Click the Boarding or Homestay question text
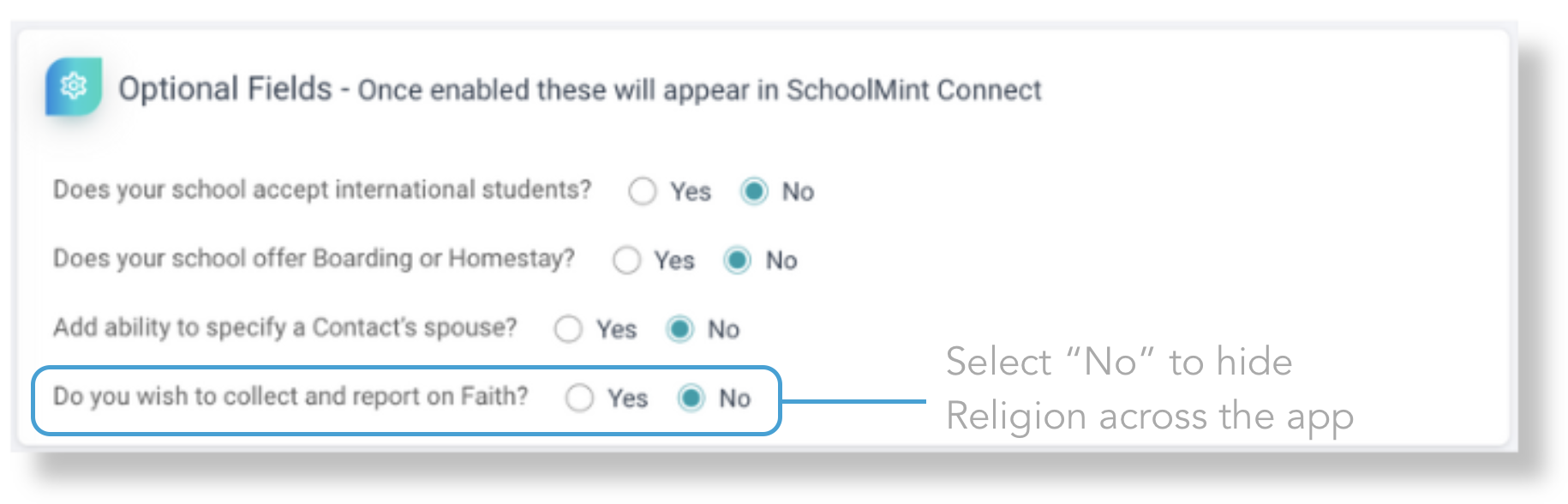 pyautogui.click(x=314, y=258)
